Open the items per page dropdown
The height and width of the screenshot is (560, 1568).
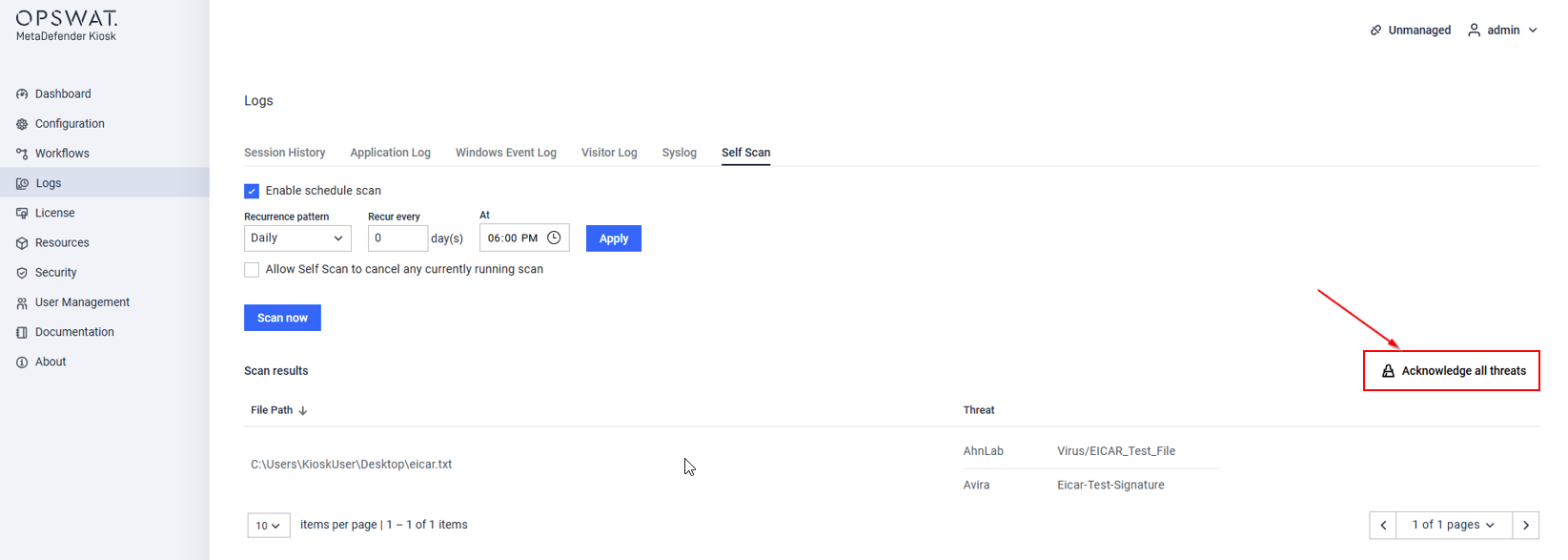(x=269, y=525)
